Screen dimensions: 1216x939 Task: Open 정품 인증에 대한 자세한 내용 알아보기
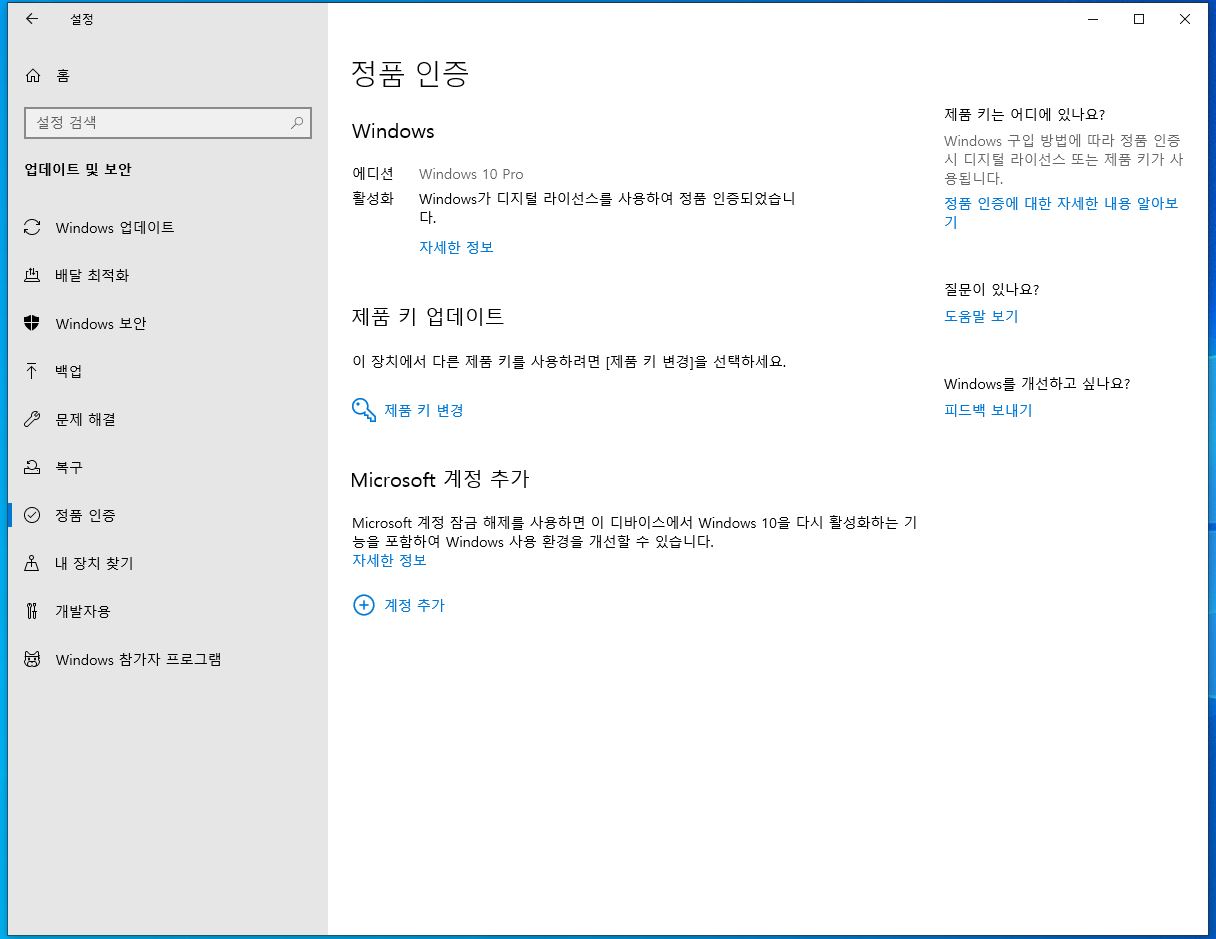pyautogui.click(x=1061, y=212)
